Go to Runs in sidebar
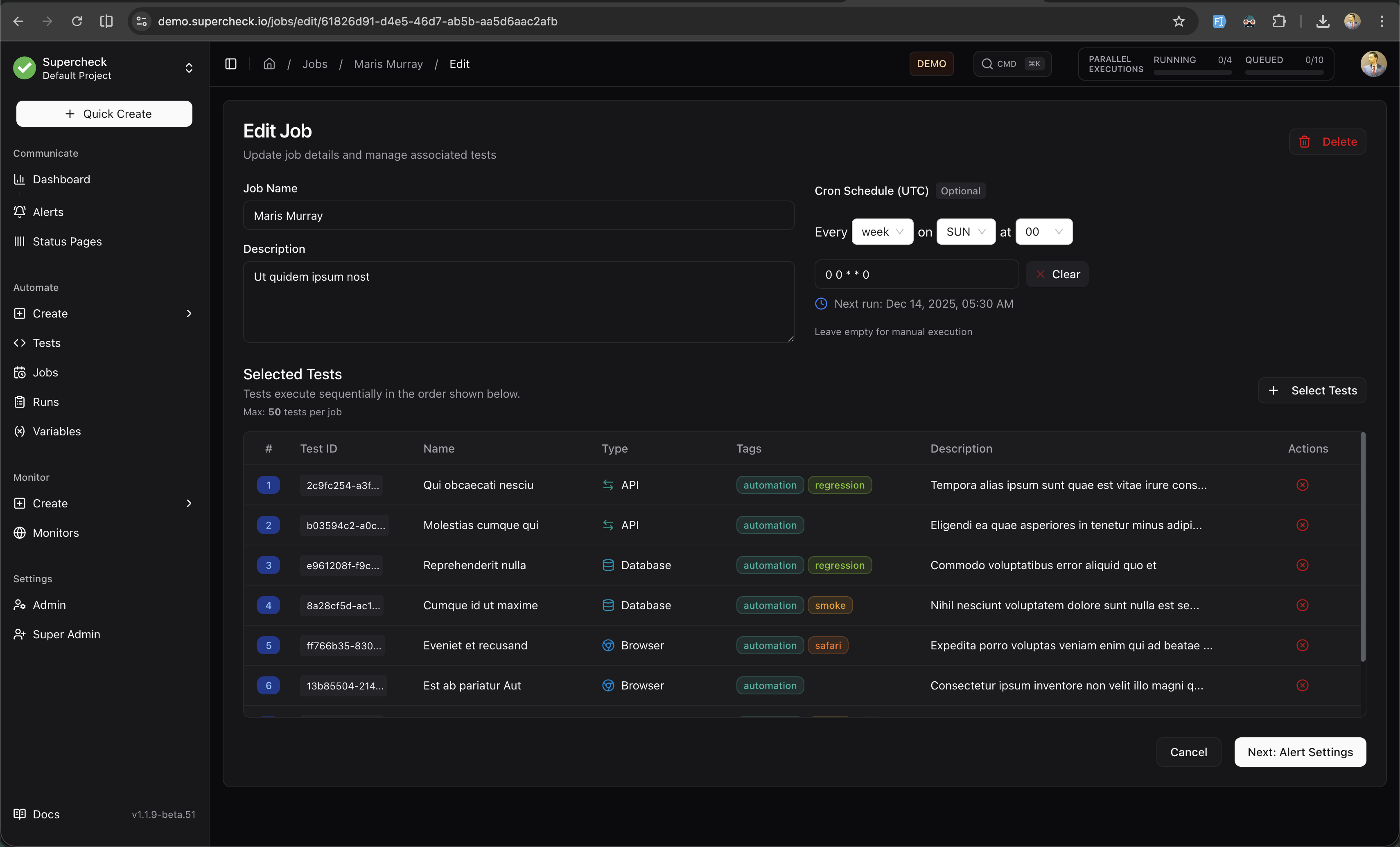Image resolution: width=1400 pixels, height=847 pixels. 45,402
